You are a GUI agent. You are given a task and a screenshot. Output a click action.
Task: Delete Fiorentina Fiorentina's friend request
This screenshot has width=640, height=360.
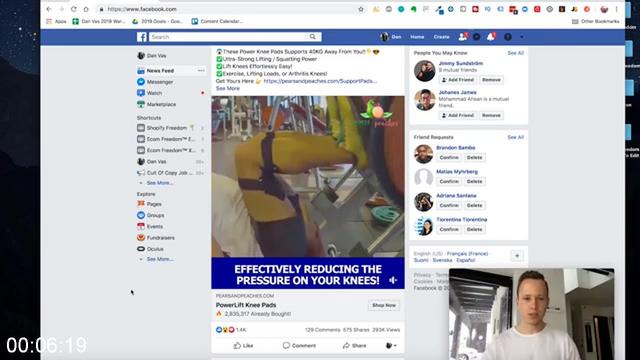[x=474, y=230]
